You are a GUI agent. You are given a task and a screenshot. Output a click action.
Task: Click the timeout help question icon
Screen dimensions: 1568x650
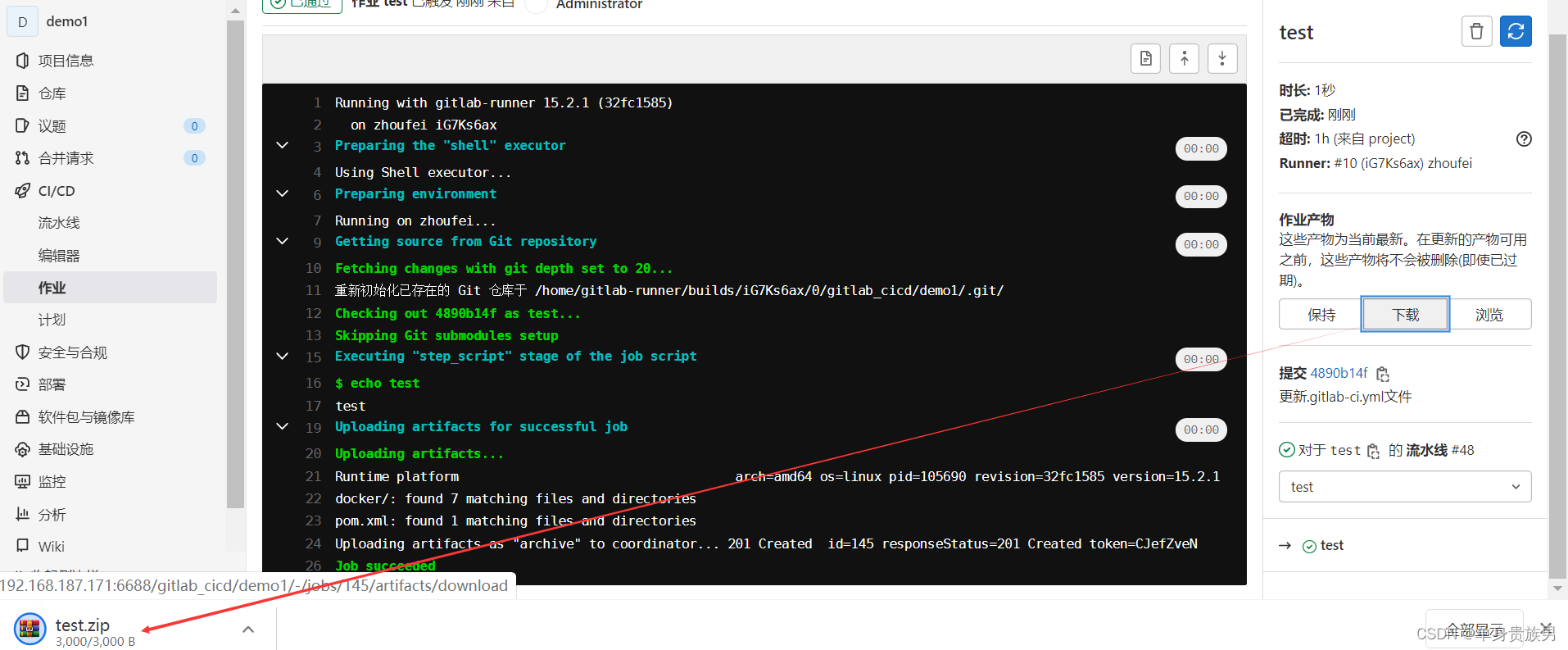(x=1524, y=139)
